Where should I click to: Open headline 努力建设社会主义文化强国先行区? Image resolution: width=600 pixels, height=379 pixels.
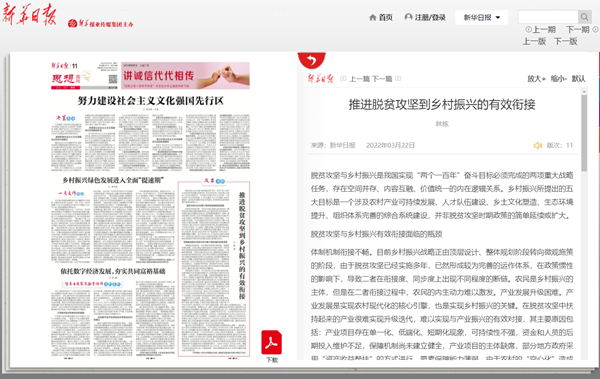coord(150,101)
